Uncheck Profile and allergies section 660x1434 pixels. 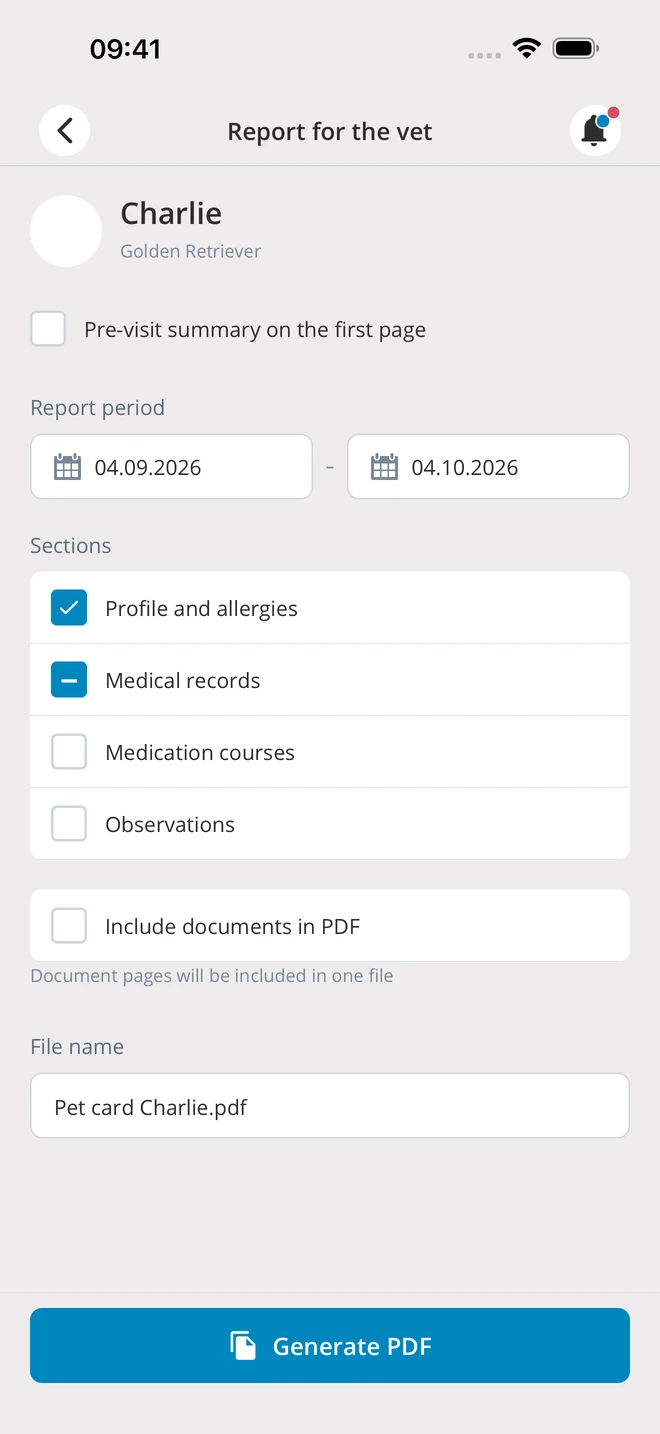coord(69,608)
